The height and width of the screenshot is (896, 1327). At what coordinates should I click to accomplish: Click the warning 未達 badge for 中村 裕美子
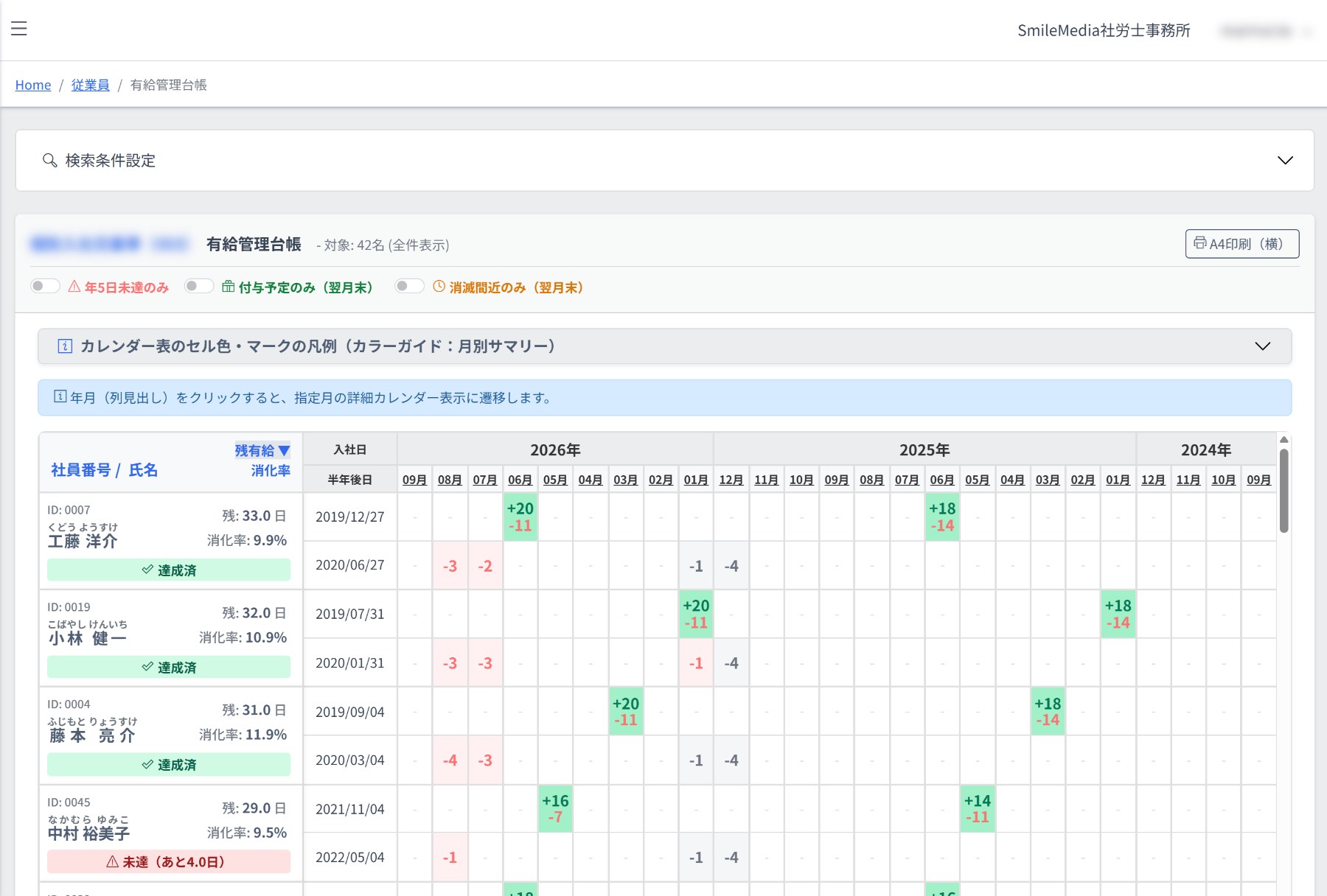169,861
